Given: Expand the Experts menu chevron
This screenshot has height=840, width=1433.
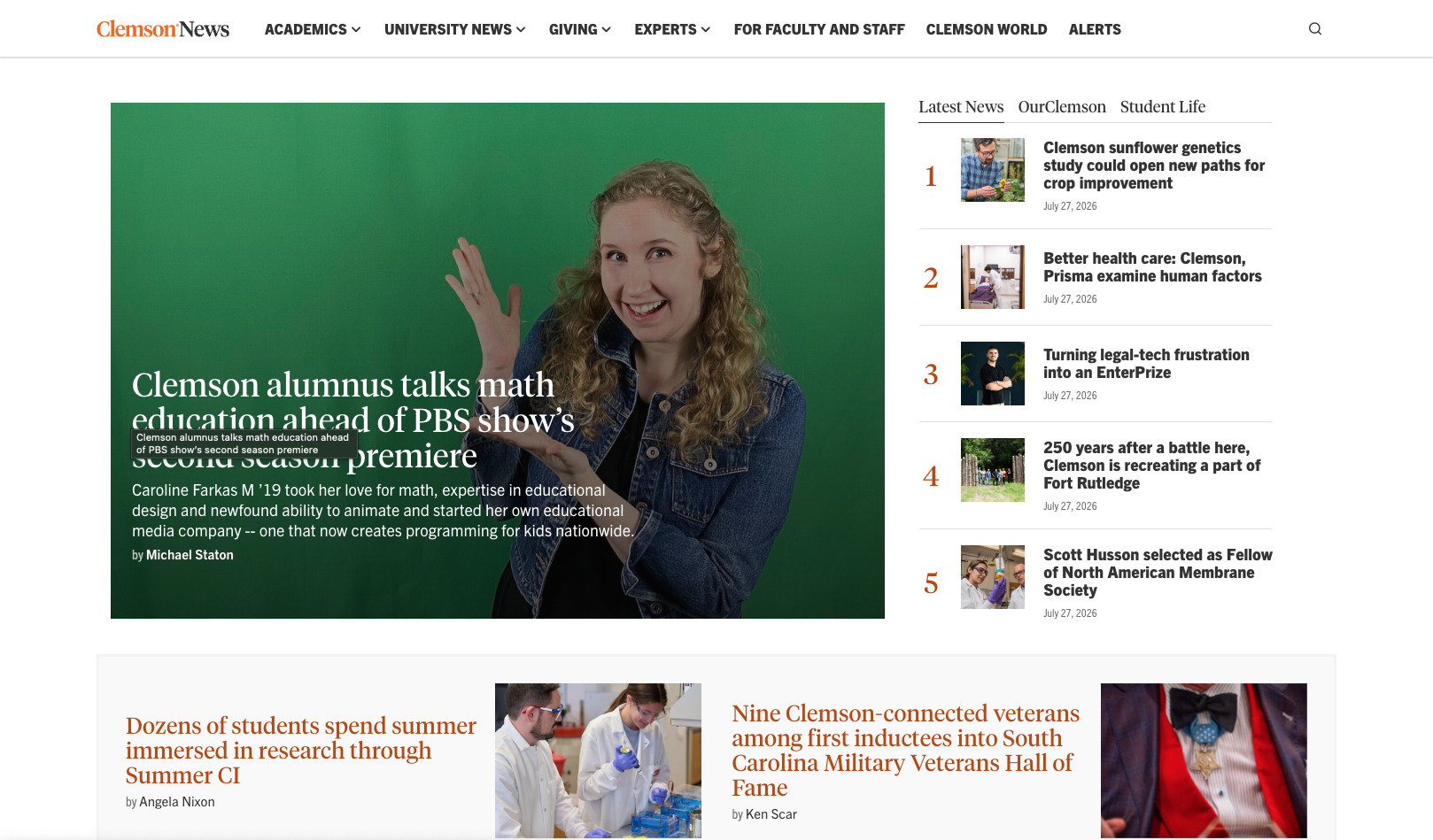Looking at the screenshot, I should [x=706, y=29].
